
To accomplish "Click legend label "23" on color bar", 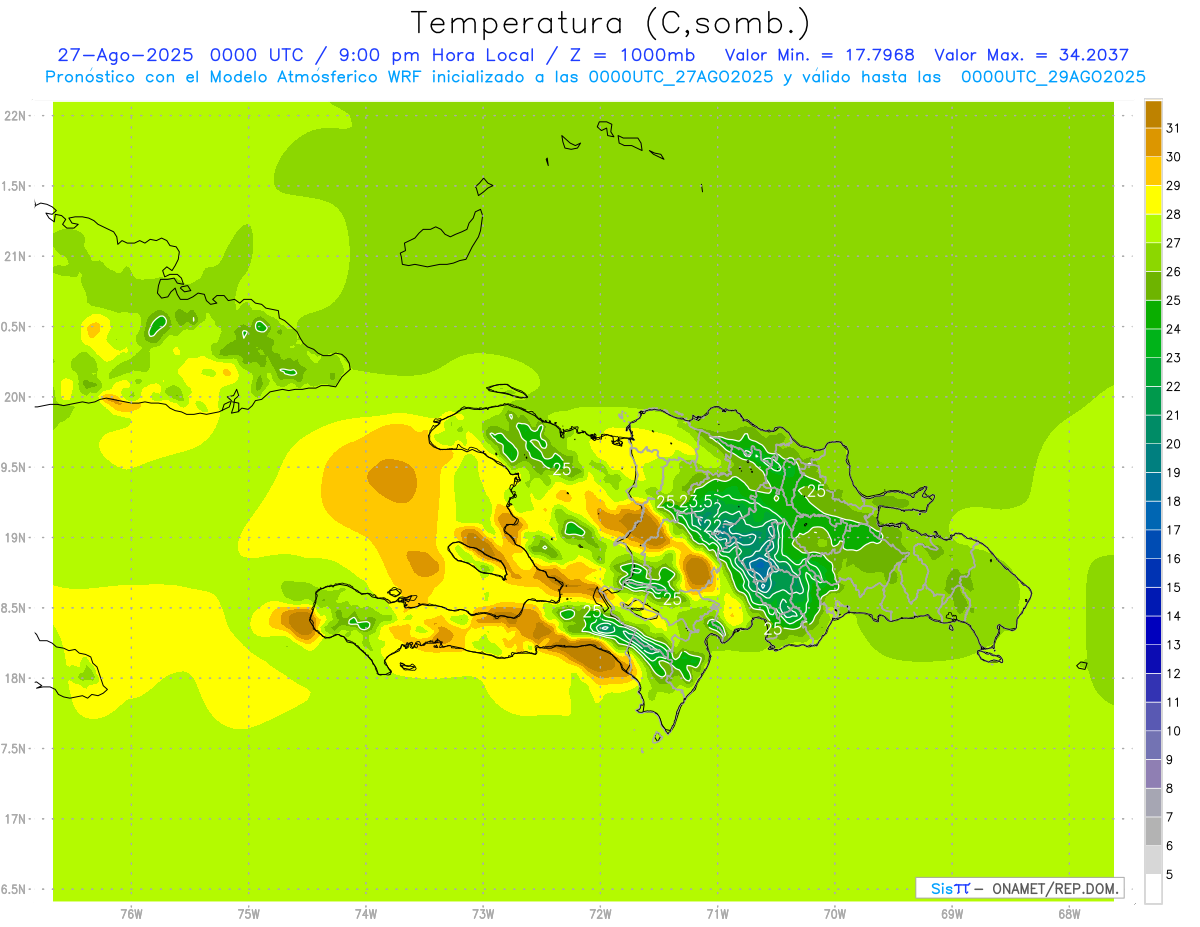I will pos(1174,358).
